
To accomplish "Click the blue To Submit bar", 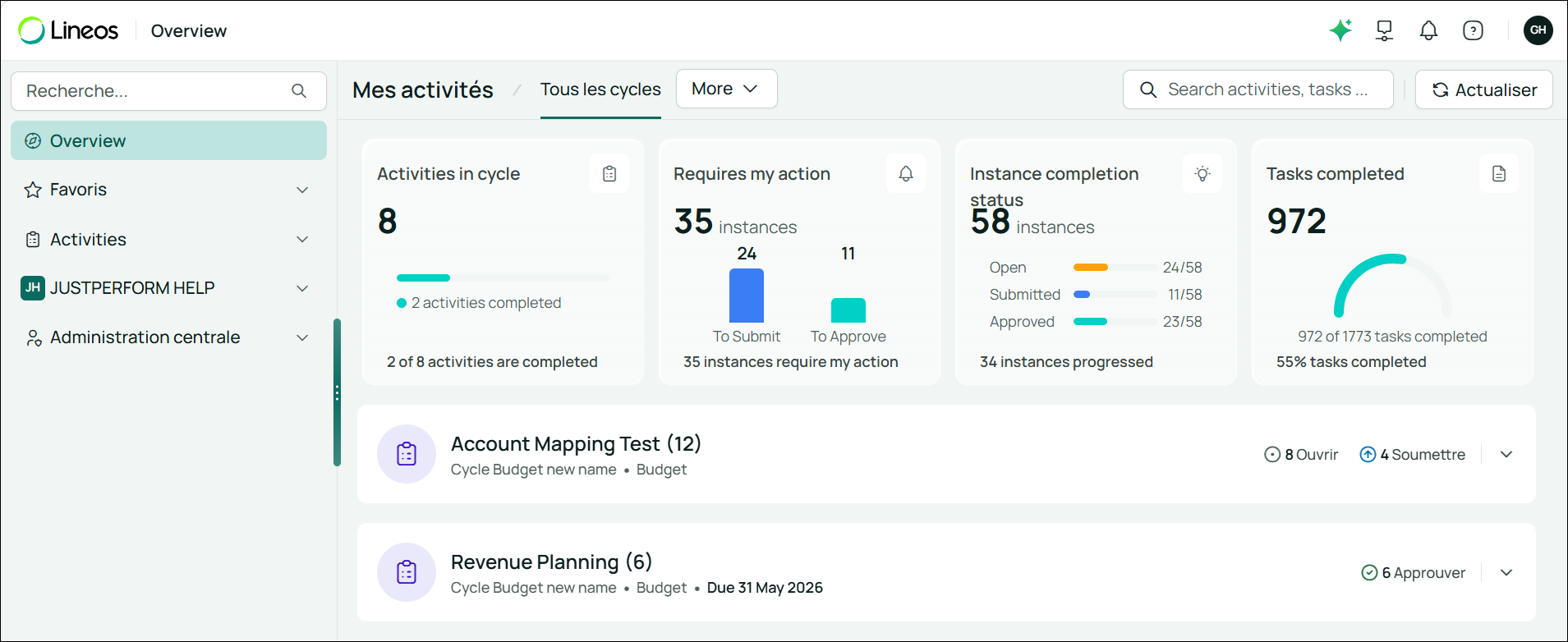I will (x=747, y=296).
